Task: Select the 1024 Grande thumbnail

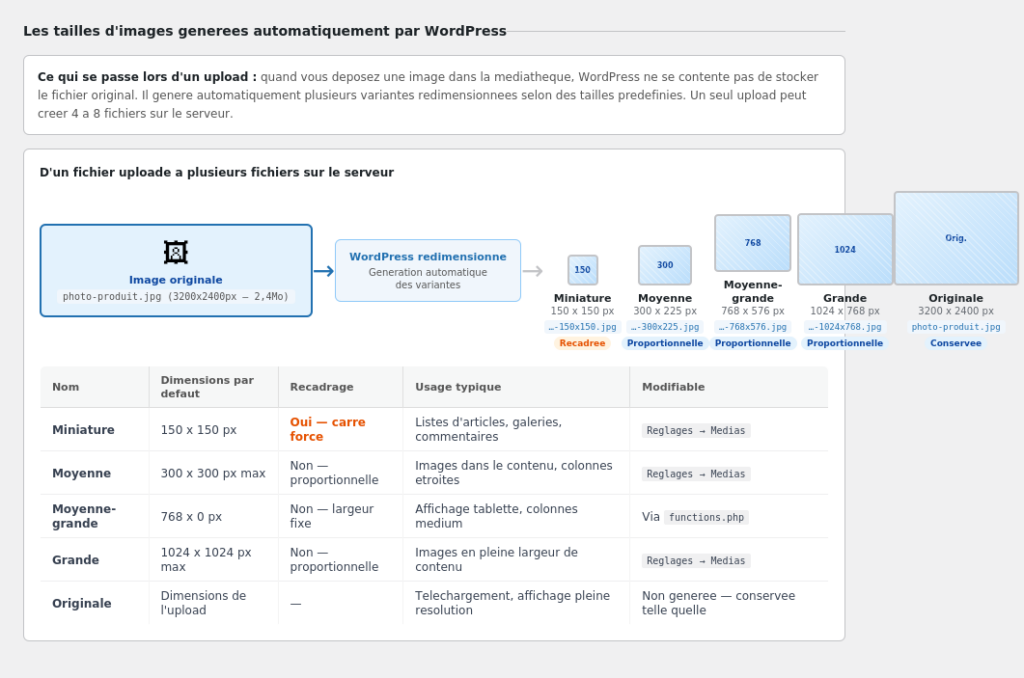Action: coord(844,250)
